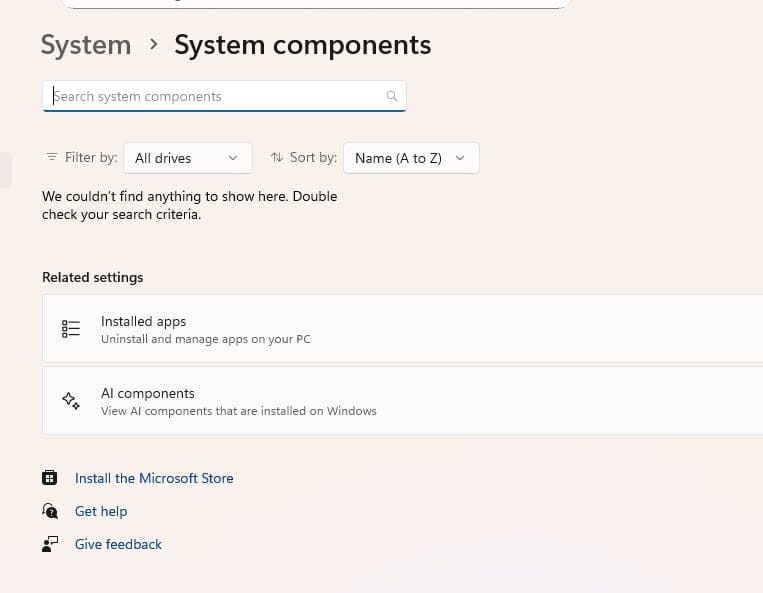This screenshot has width=763, height=593.
Task: Click the Give feedback icon
Action: [50, 544]
